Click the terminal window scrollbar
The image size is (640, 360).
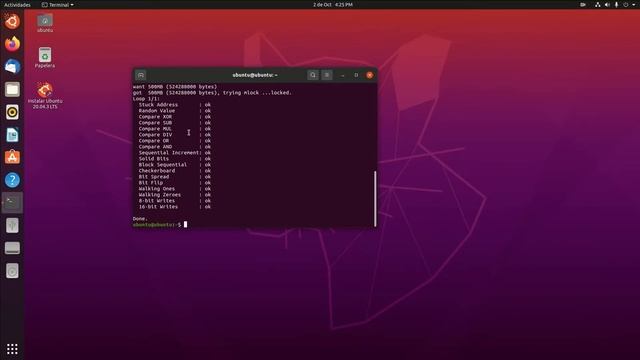[x=375, y=198]
